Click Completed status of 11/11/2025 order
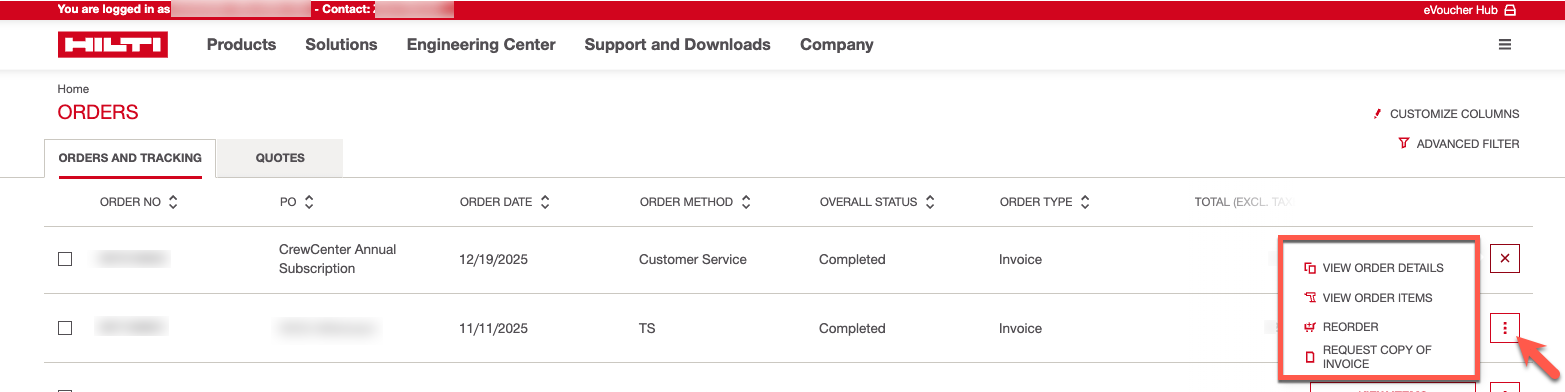Viewport: 1565px width, 392px height. 852,329
